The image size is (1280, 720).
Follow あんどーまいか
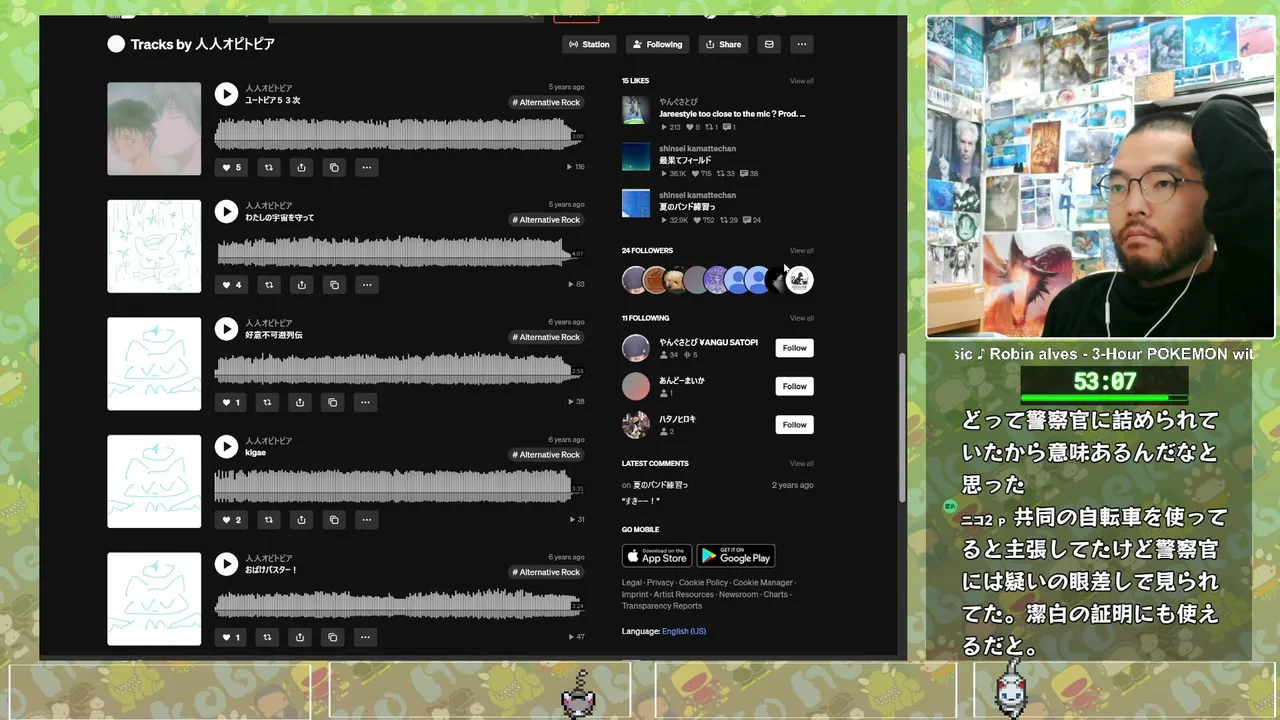tap(794, 386)
